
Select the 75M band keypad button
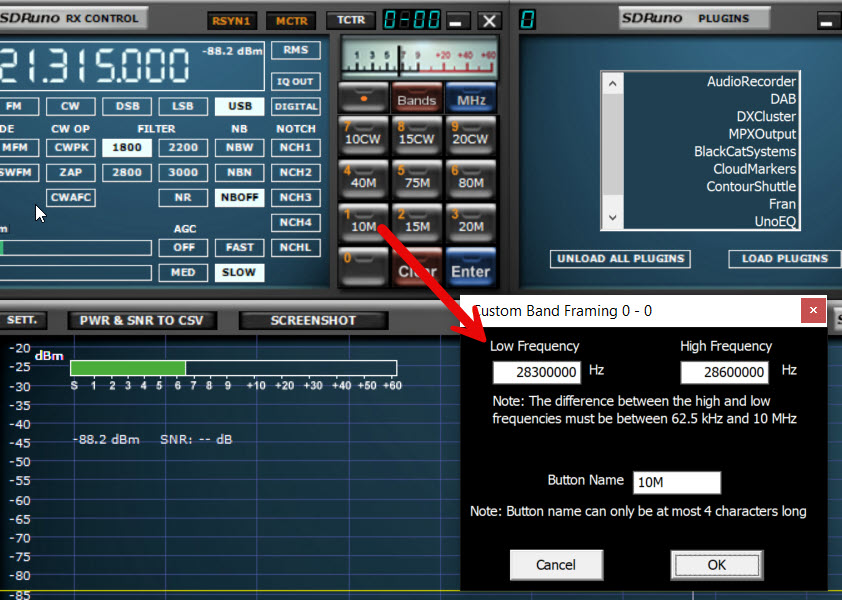(417, 179)
